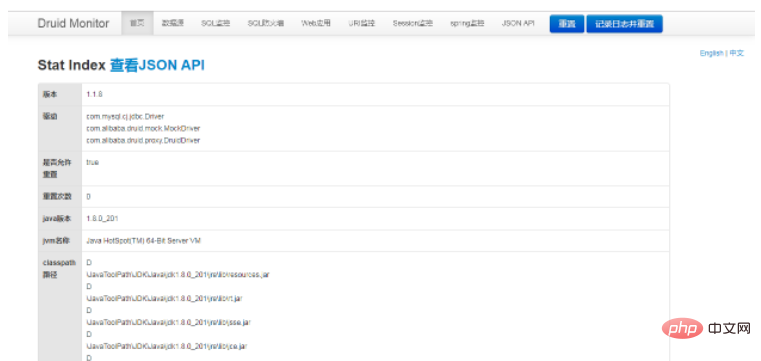Select the version value 1.1.8
761x361 pixels.
tap(94, 95)
